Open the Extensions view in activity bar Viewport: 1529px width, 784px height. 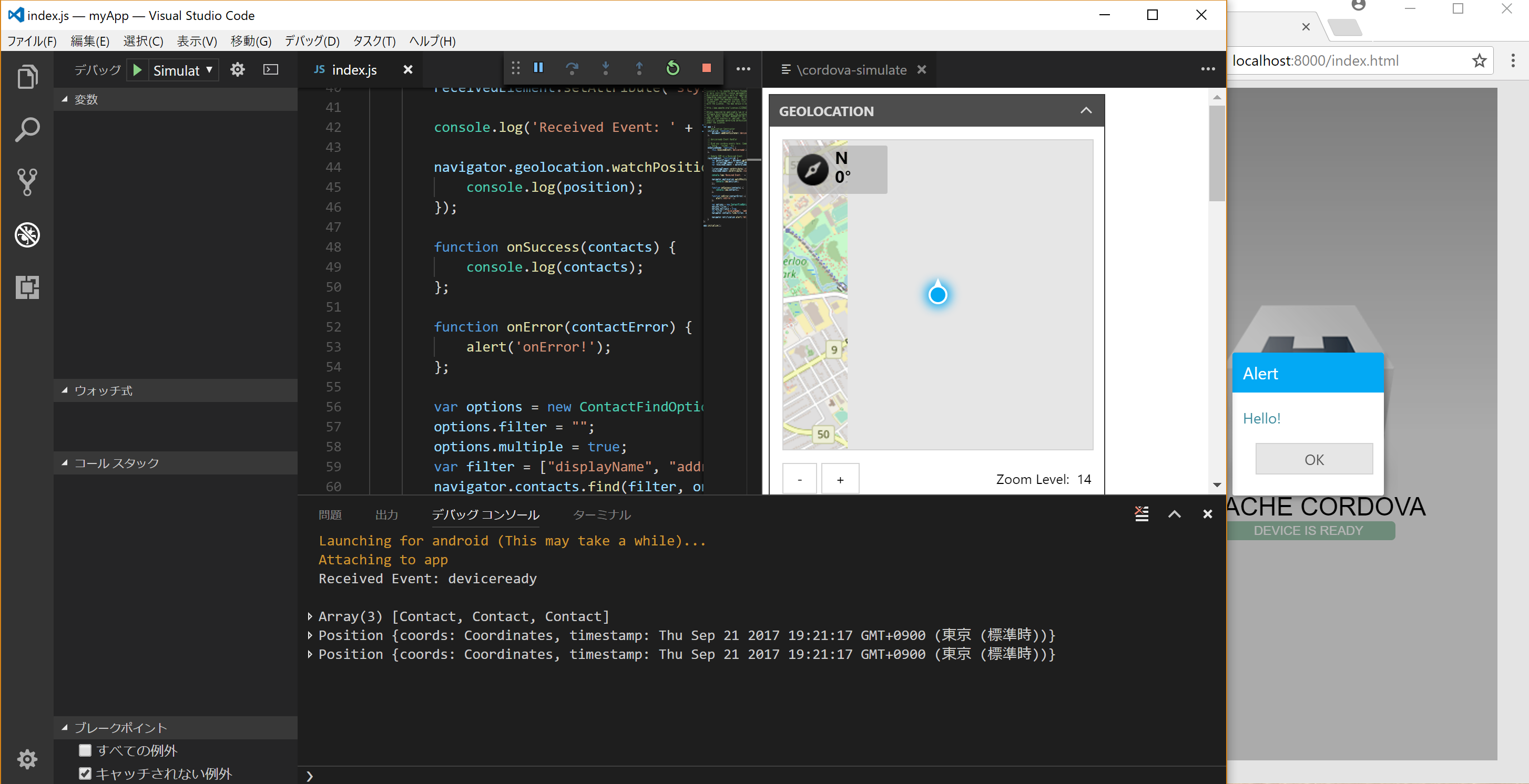[x=27, y=287]
